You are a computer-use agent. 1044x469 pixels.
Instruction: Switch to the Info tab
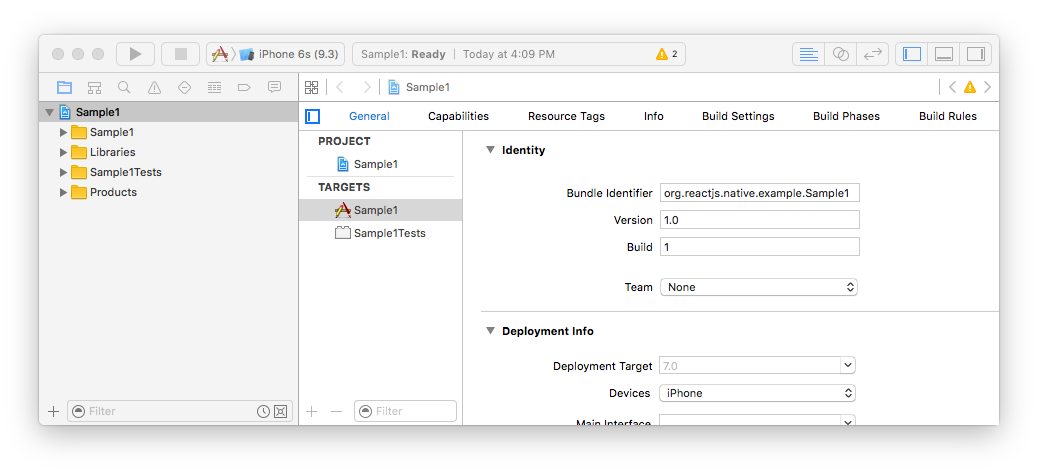pyautogui.click(x=654, y=116)
